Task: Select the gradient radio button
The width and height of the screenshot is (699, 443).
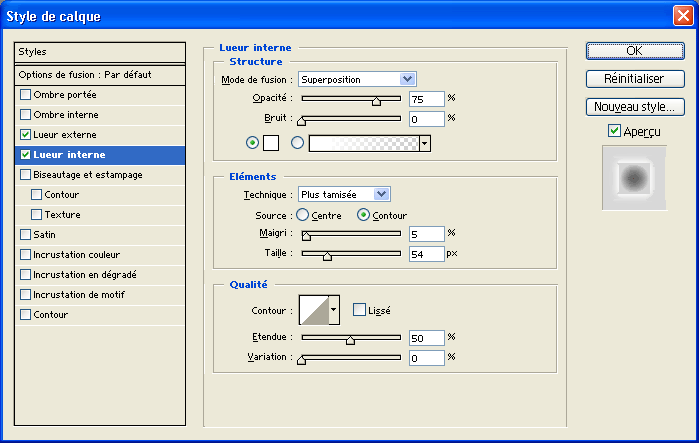Action: coord(297,143)
